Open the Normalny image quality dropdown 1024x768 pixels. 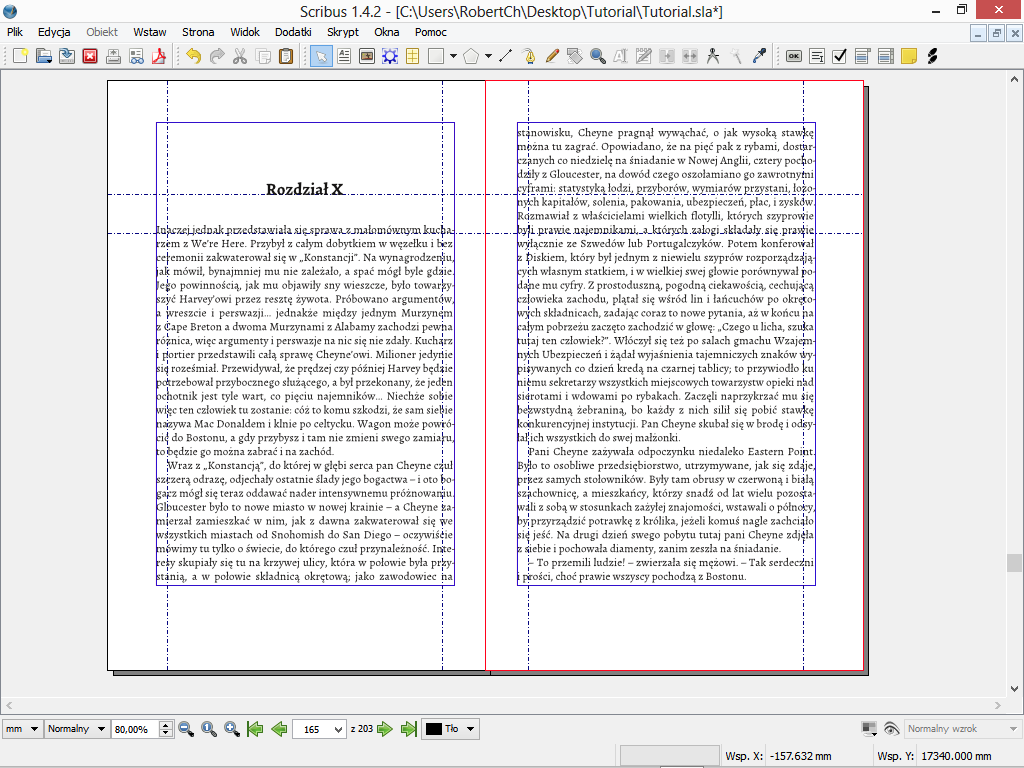[x=76, y=729]
